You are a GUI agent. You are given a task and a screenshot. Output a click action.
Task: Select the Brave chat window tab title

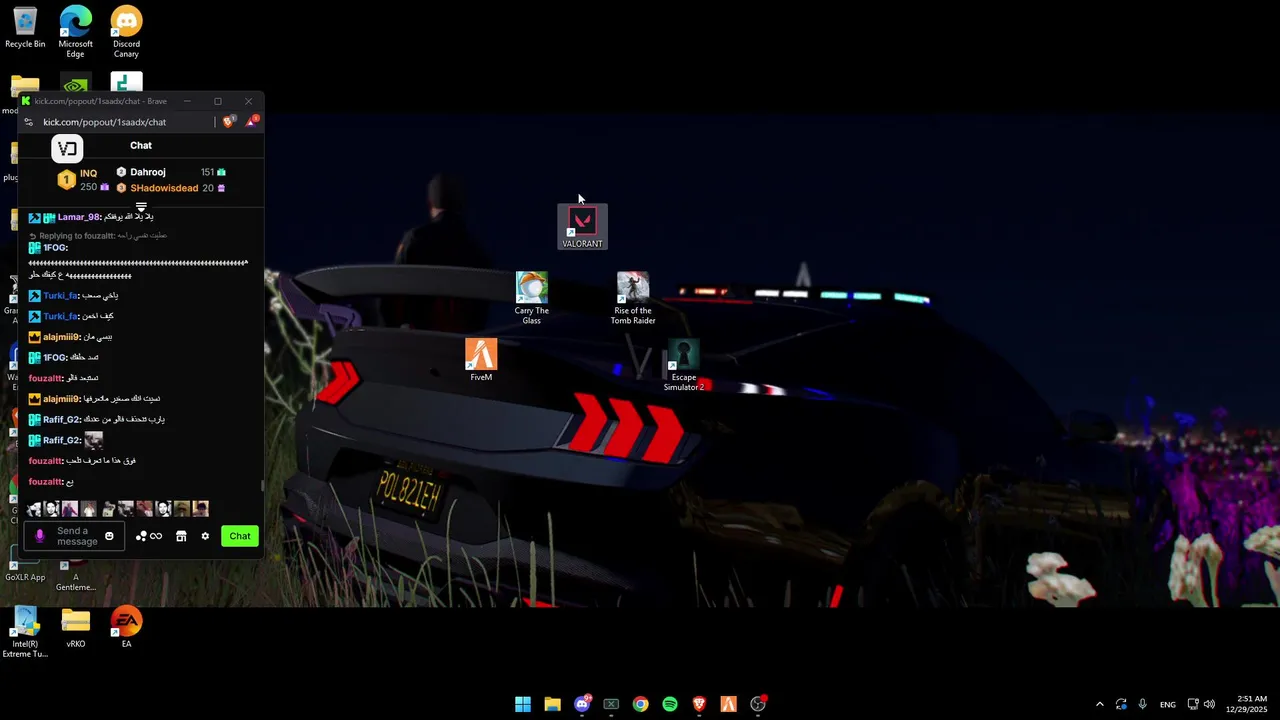point(100,101)
